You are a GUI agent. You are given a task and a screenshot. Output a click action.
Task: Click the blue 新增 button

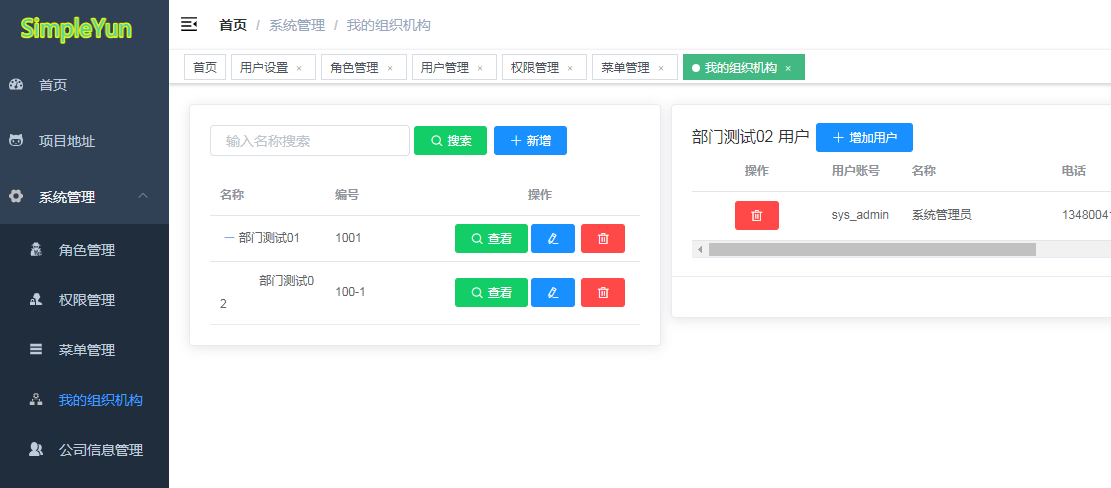(x=530, y=140)
